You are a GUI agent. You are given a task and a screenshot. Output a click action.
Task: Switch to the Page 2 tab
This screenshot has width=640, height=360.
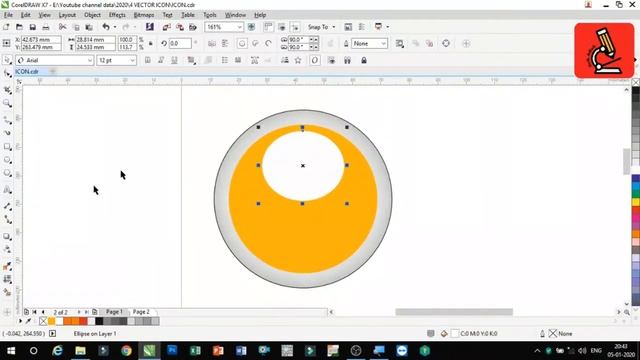141,312
